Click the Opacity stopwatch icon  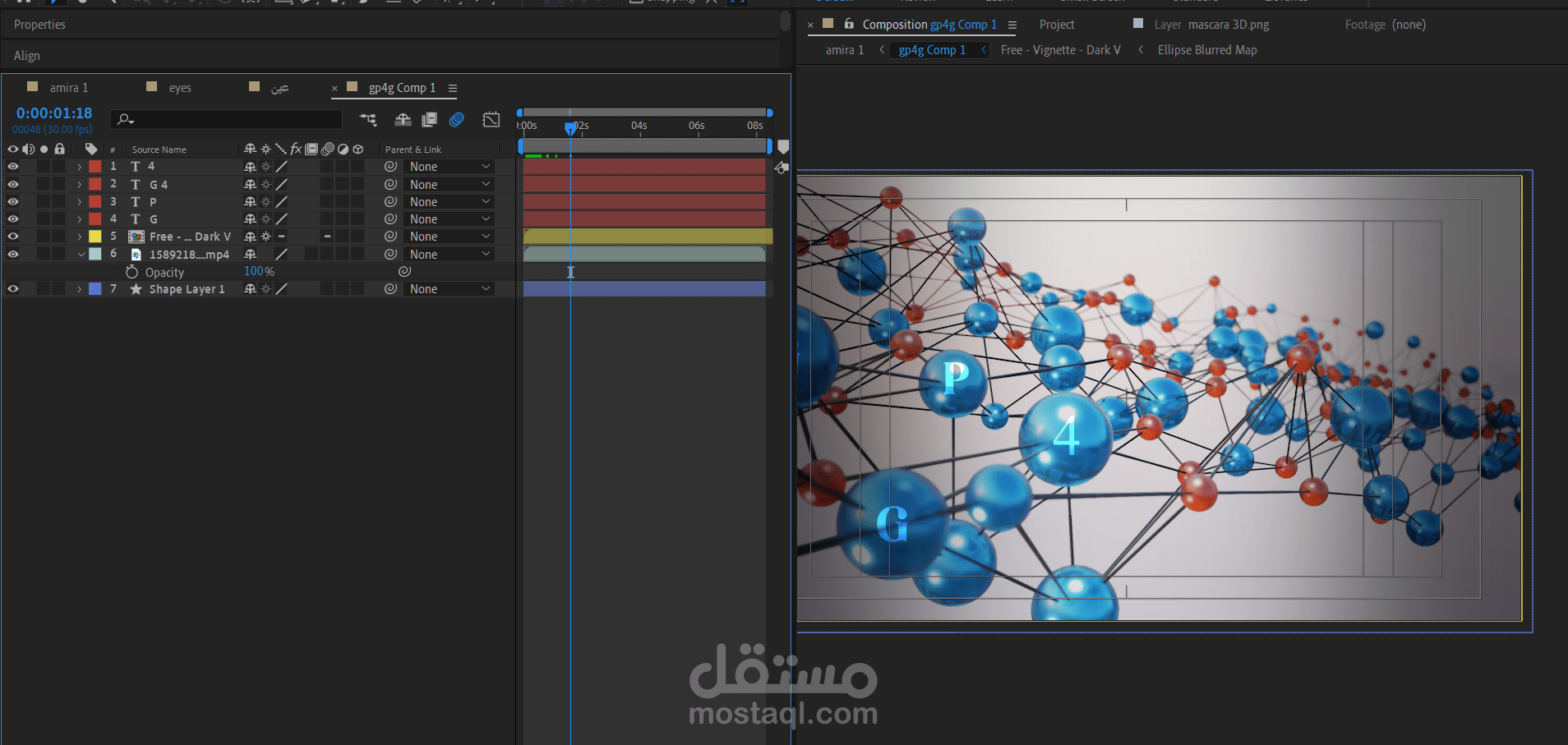[131, 272]
